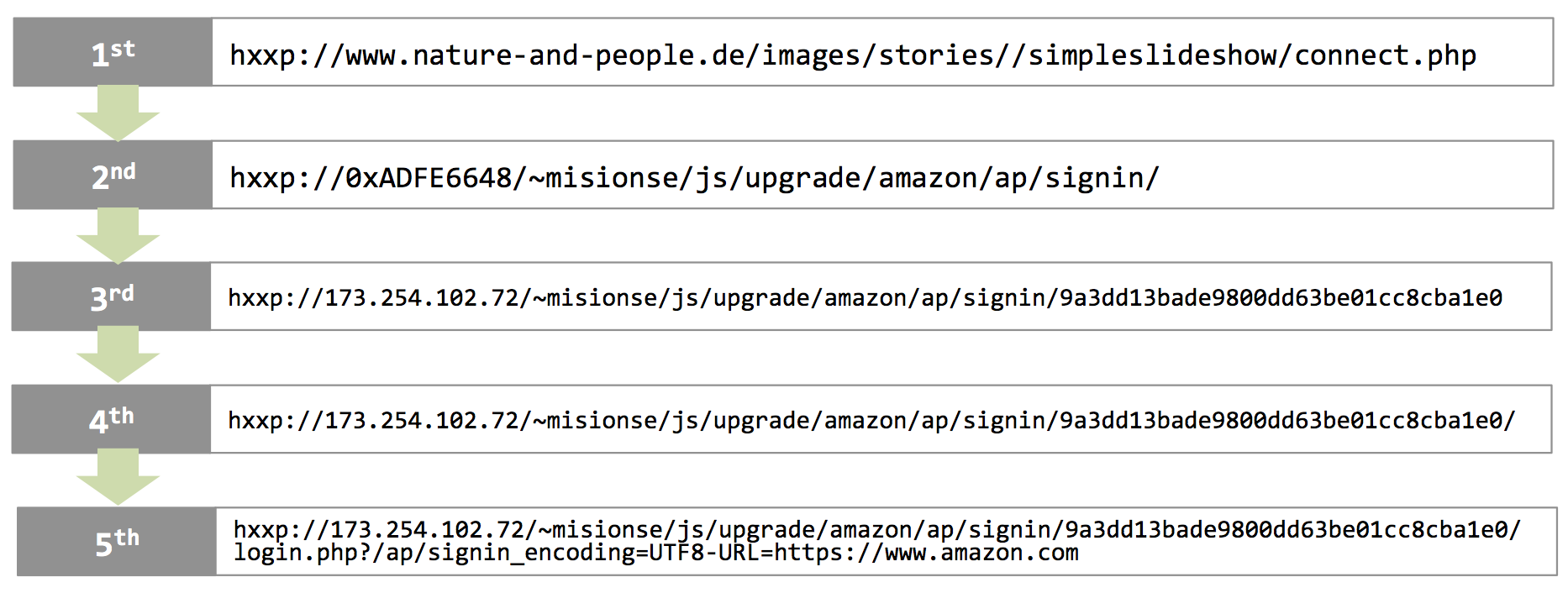Click '0xADFE6648' host text in 2nd URL
This screenshot has width=1568, height=593.
point(429,178)
